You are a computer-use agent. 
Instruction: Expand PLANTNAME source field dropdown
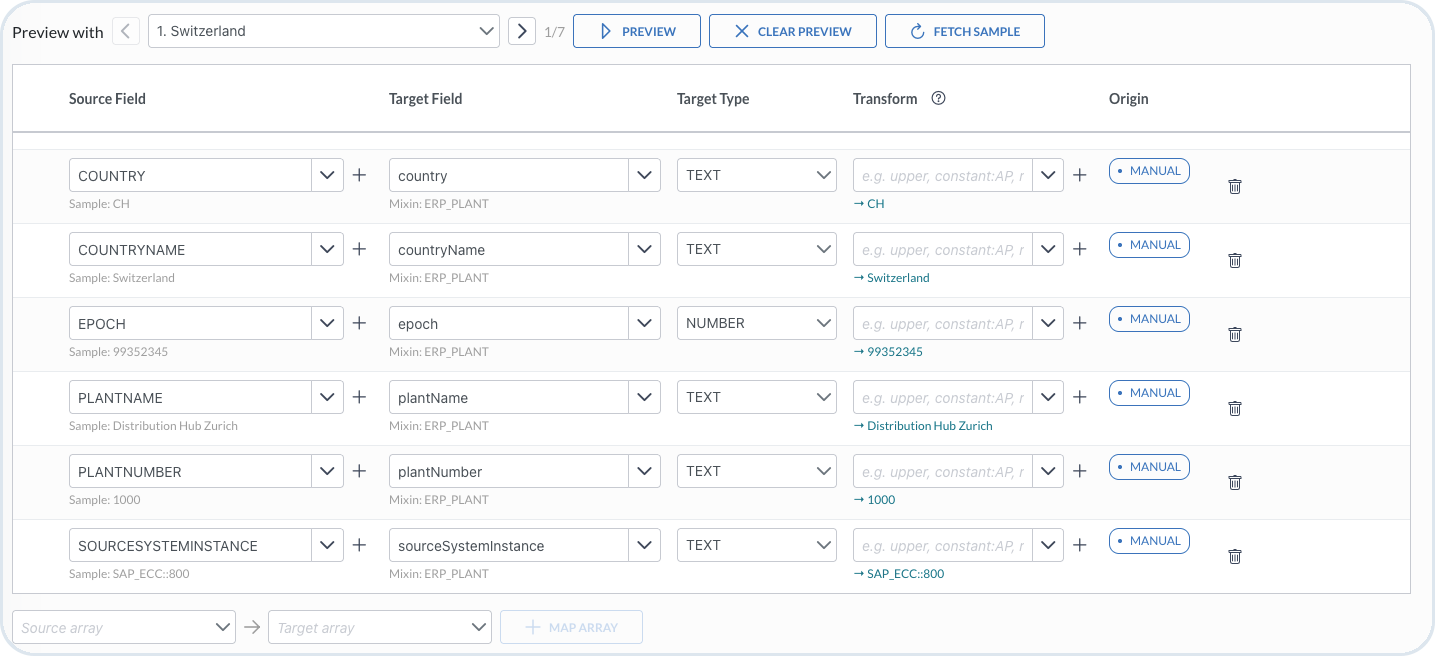pos(328,397)
